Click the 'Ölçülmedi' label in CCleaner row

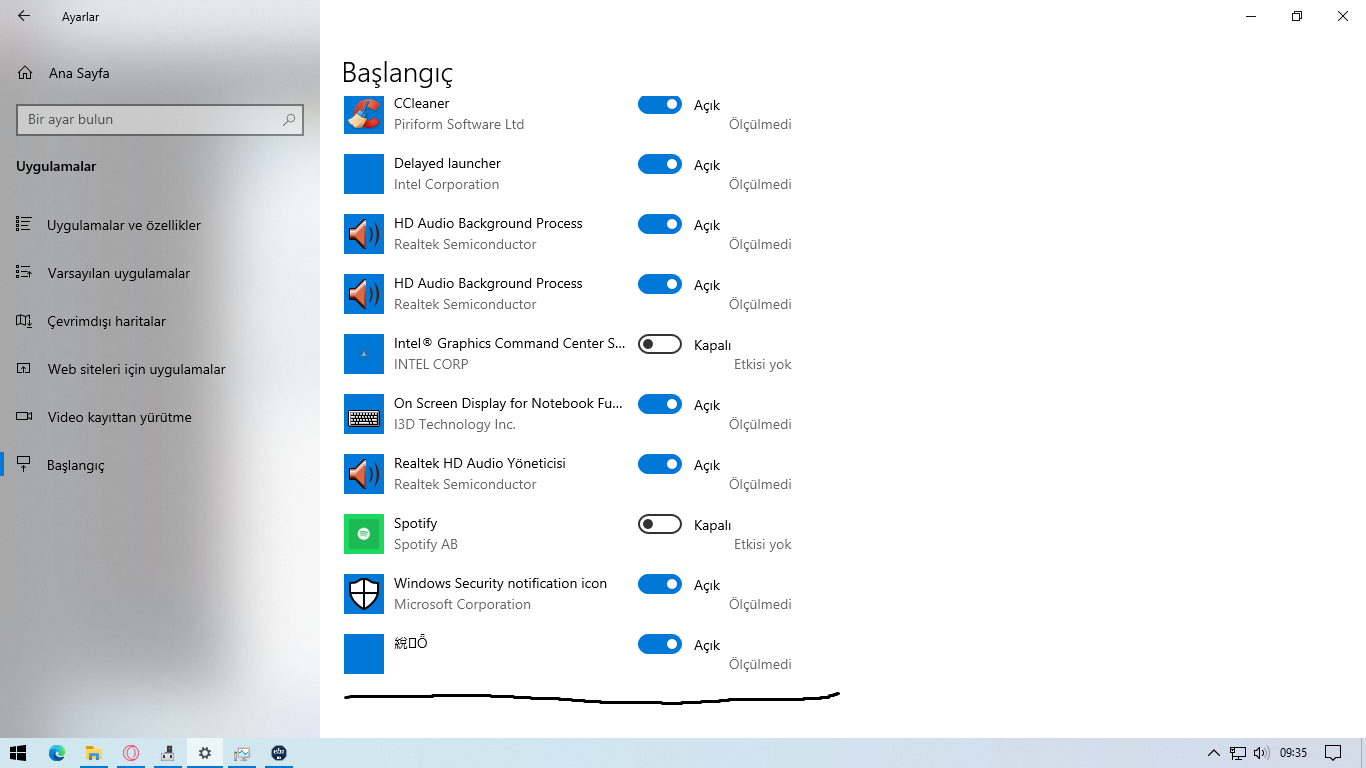pos(760,124)
